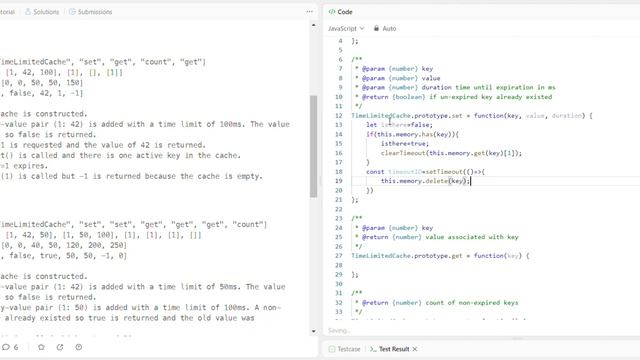The height and width of the screenshot is (360, 640).
Task: Click line number 12 in gutter
Action: tap(339, 116)
